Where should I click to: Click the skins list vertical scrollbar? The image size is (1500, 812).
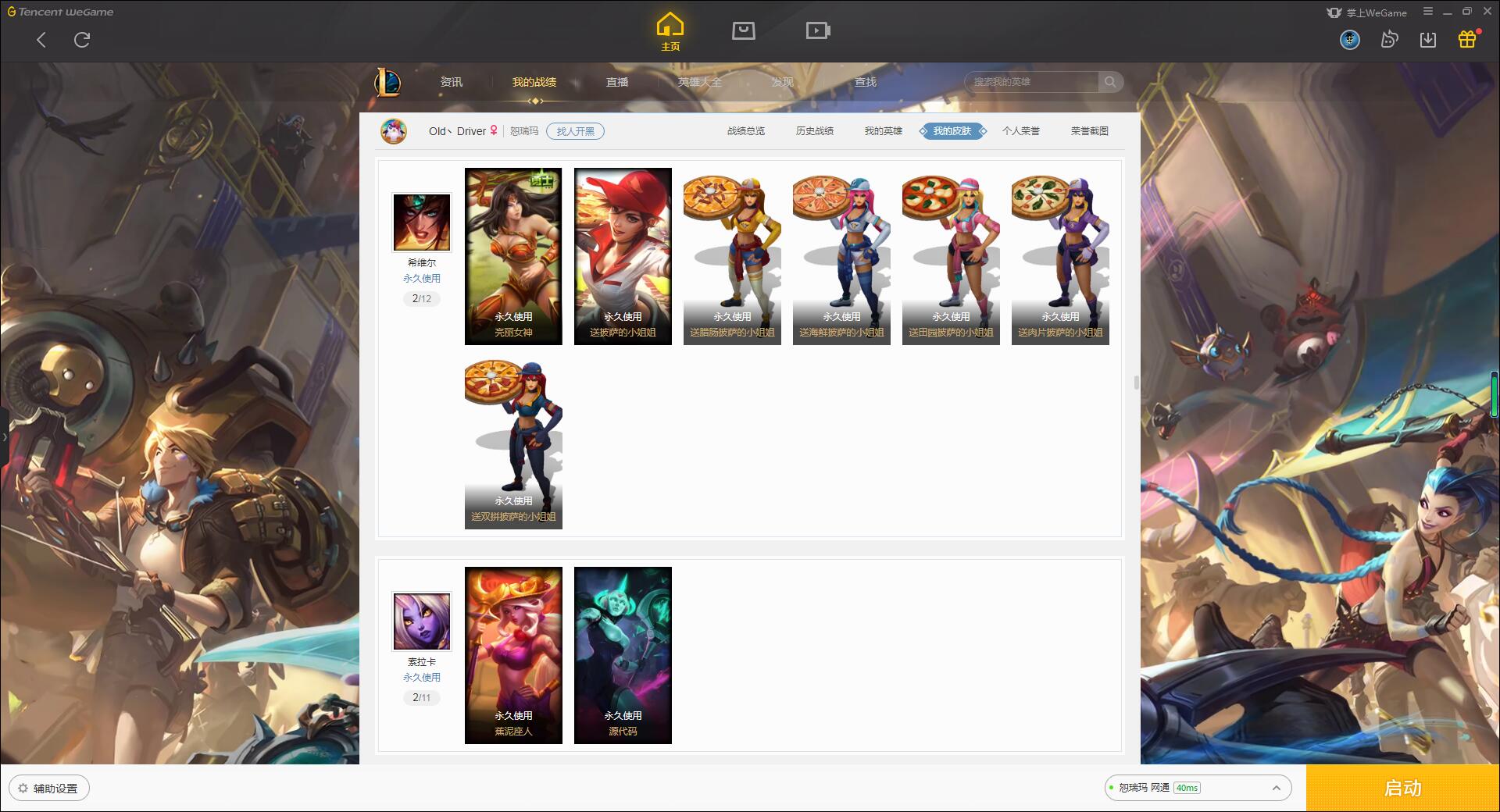(1136, 383)
